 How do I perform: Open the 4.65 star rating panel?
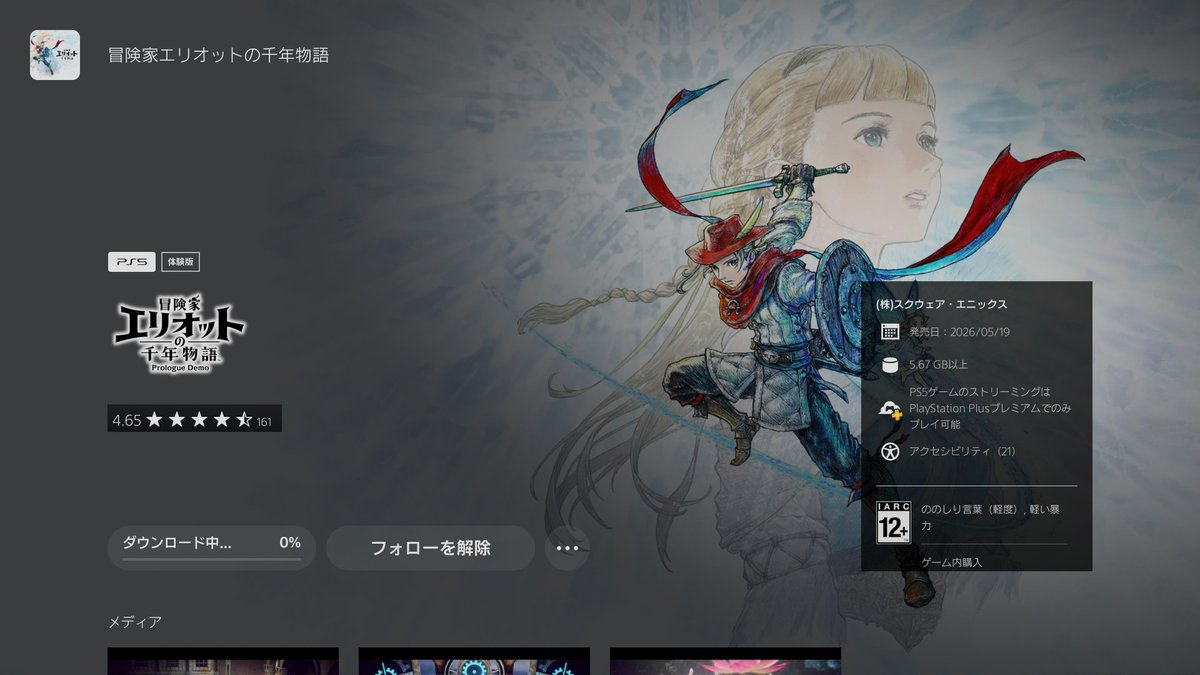click(x=194, y=419)
